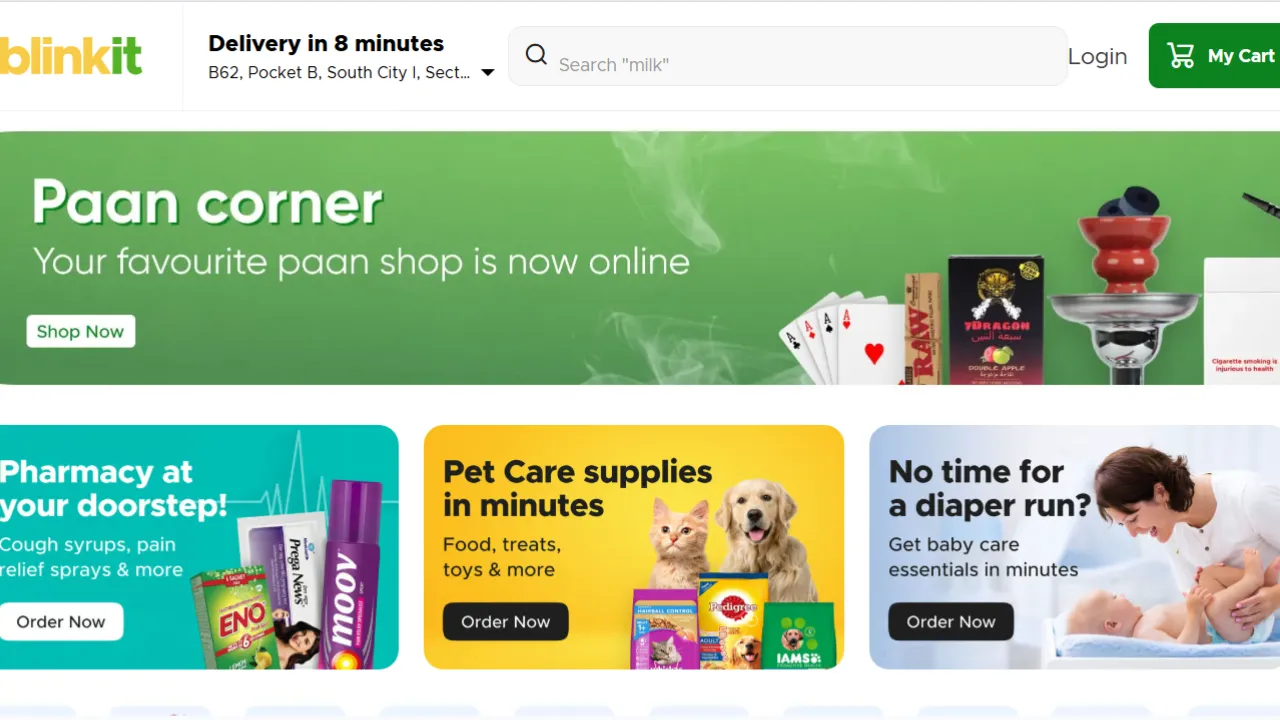Click Order Now on Pharmacy card
The image size is (1280, 720).
click(x=60, y=621)
